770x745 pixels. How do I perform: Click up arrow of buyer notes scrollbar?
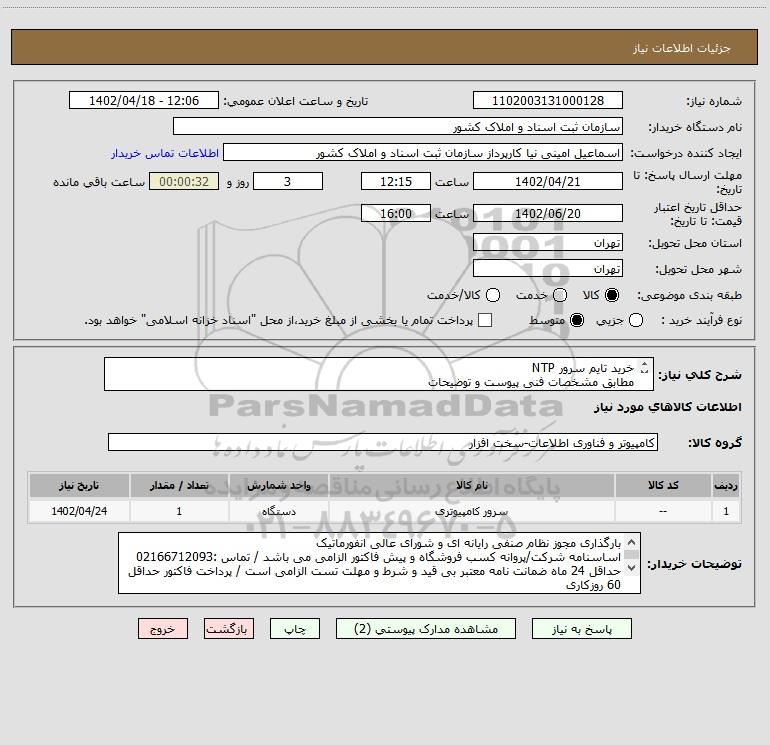pyautogui.click(x=632, y=543)
